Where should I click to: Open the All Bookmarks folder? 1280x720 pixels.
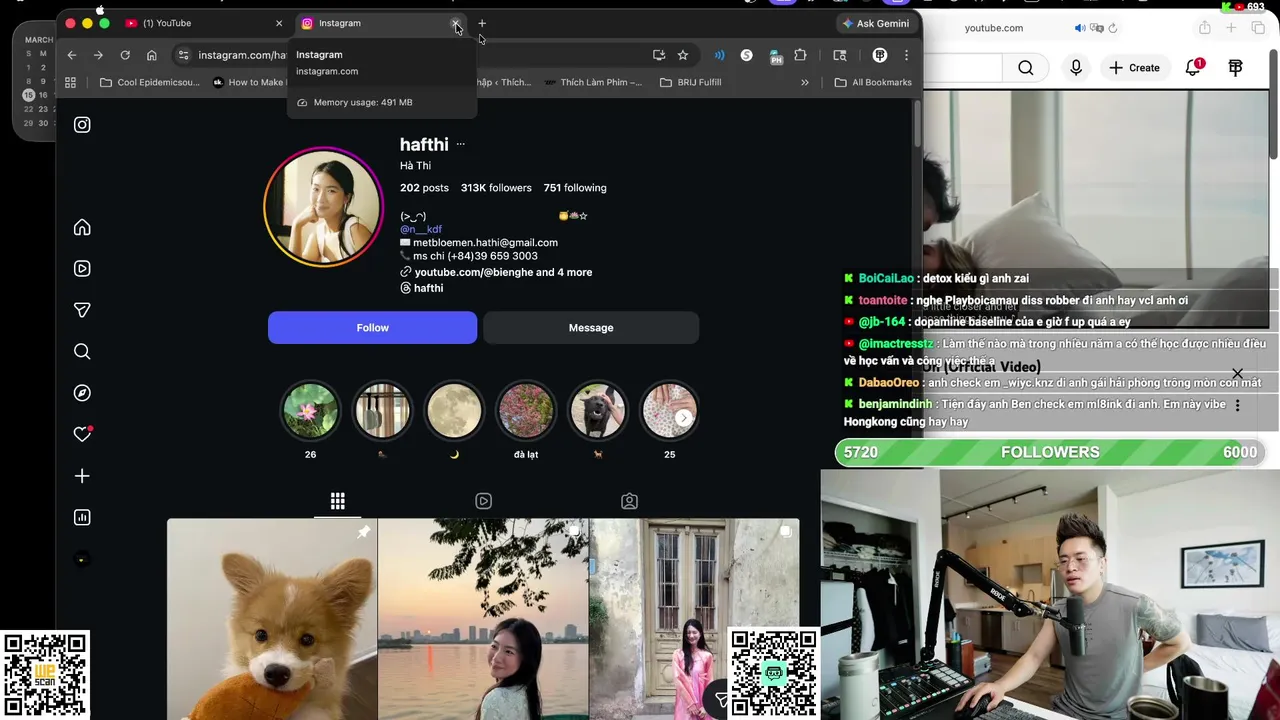[x=873, y=82]
